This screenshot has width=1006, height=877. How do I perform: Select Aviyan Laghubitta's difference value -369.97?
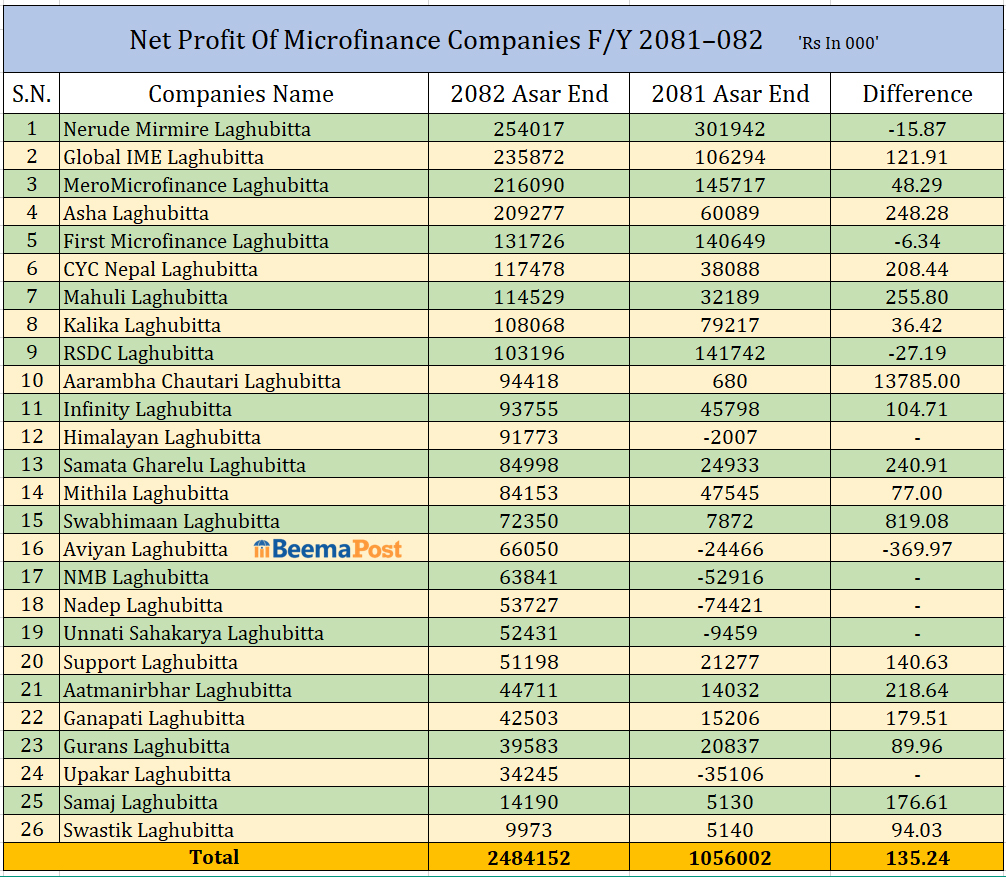[917, 549]
